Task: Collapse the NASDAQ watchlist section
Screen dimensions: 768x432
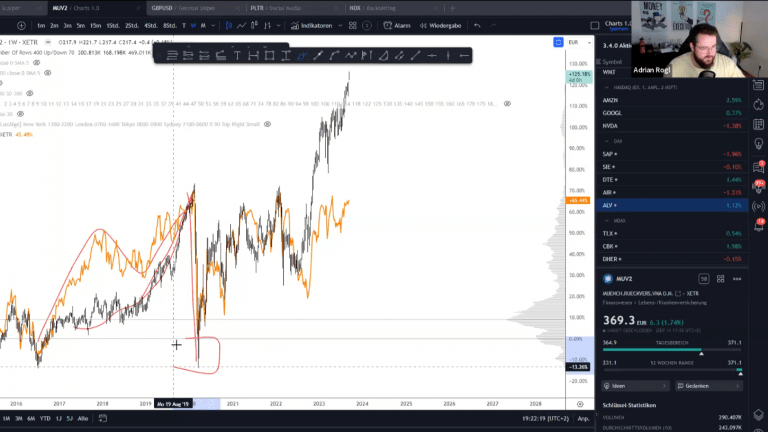Action: point(606,87)
